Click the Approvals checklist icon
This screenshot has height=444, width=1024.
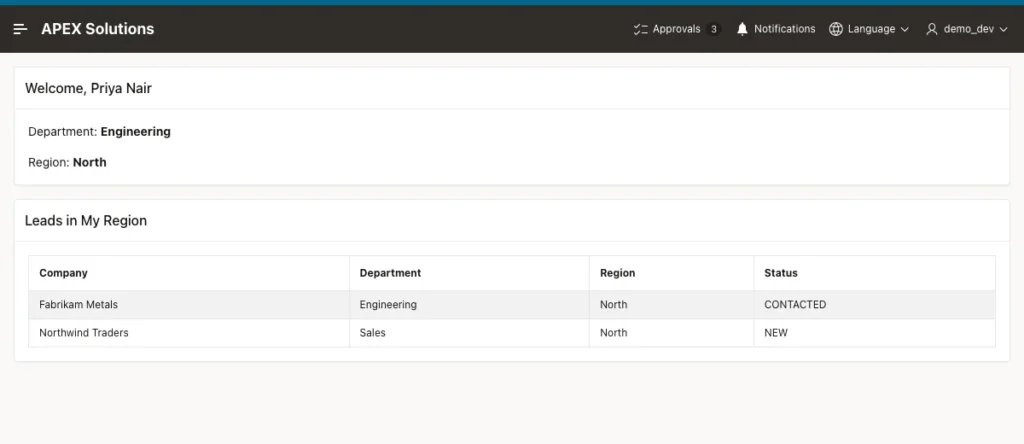[640, 29]
